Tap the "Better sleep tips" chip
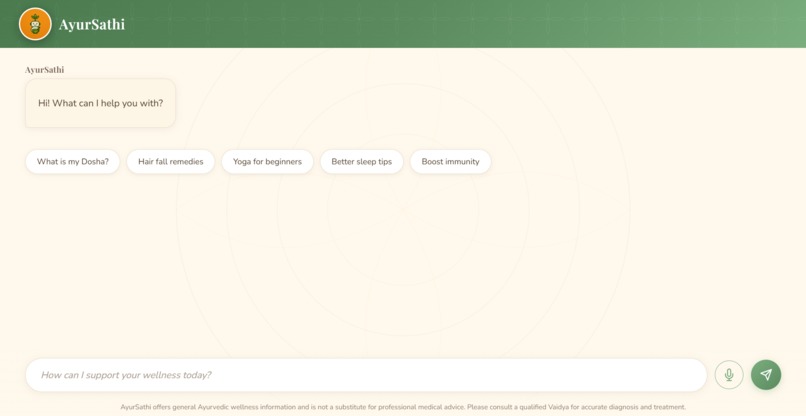Screen dimensions: 806x416 click(361, 161)
